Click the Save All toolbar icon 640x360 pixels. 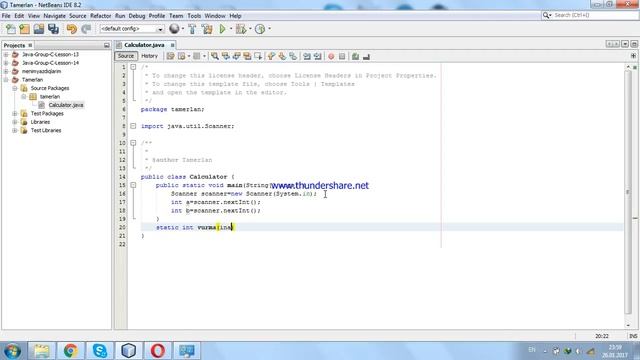(x=53, y=29)
